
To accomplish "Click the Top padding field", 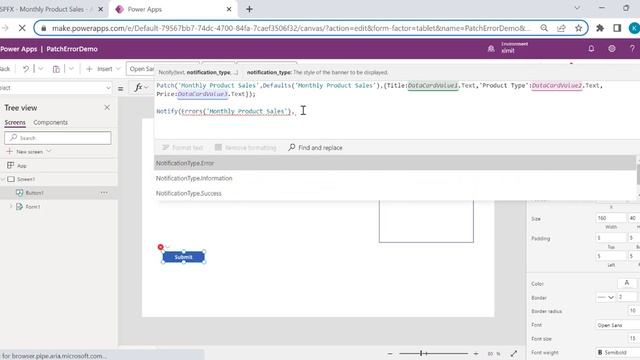I will pos(611,238).
